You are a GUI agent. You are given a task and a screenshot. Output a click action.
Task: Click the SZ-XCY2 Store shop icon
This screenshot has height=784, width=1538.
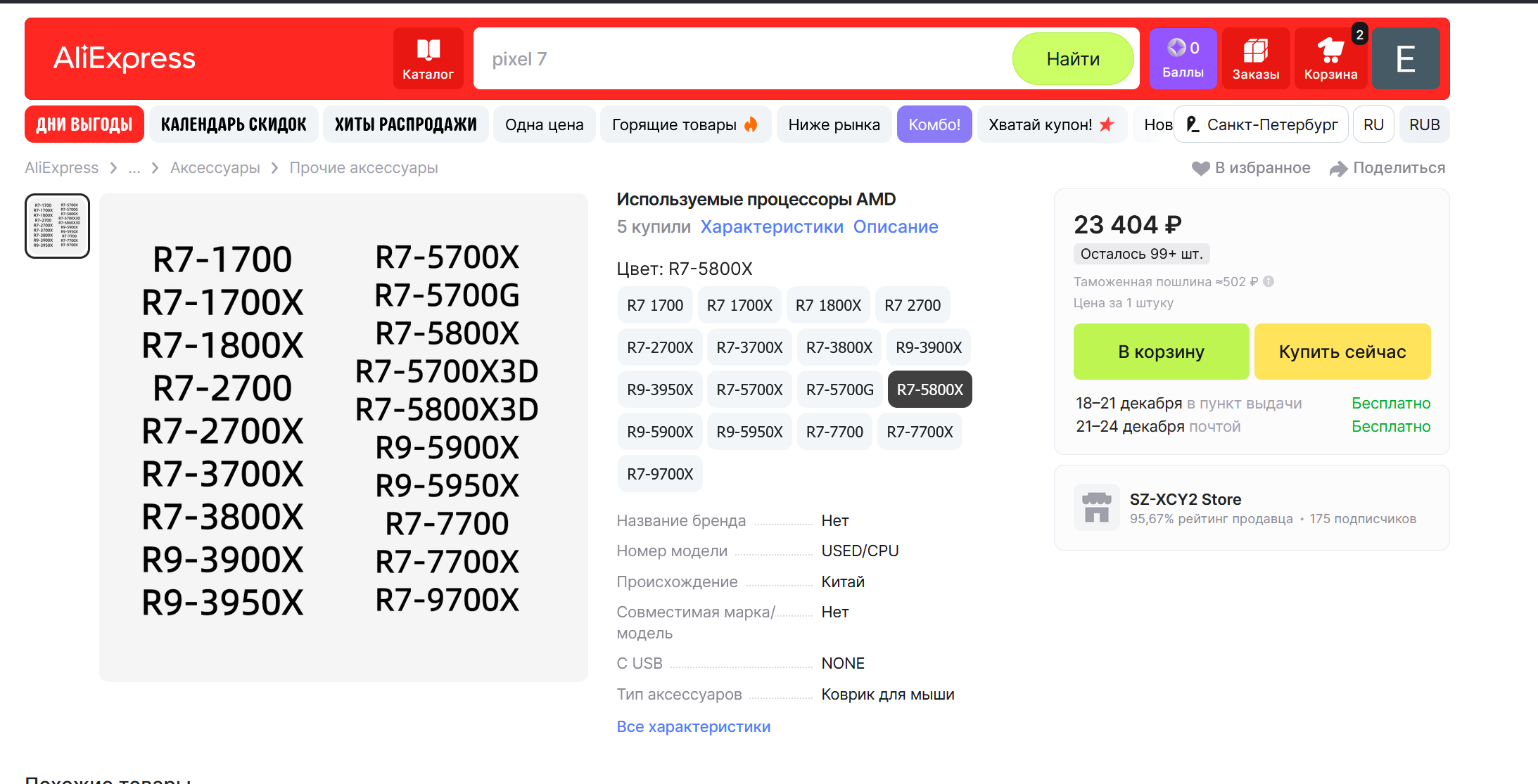[x=1096, y=507]
